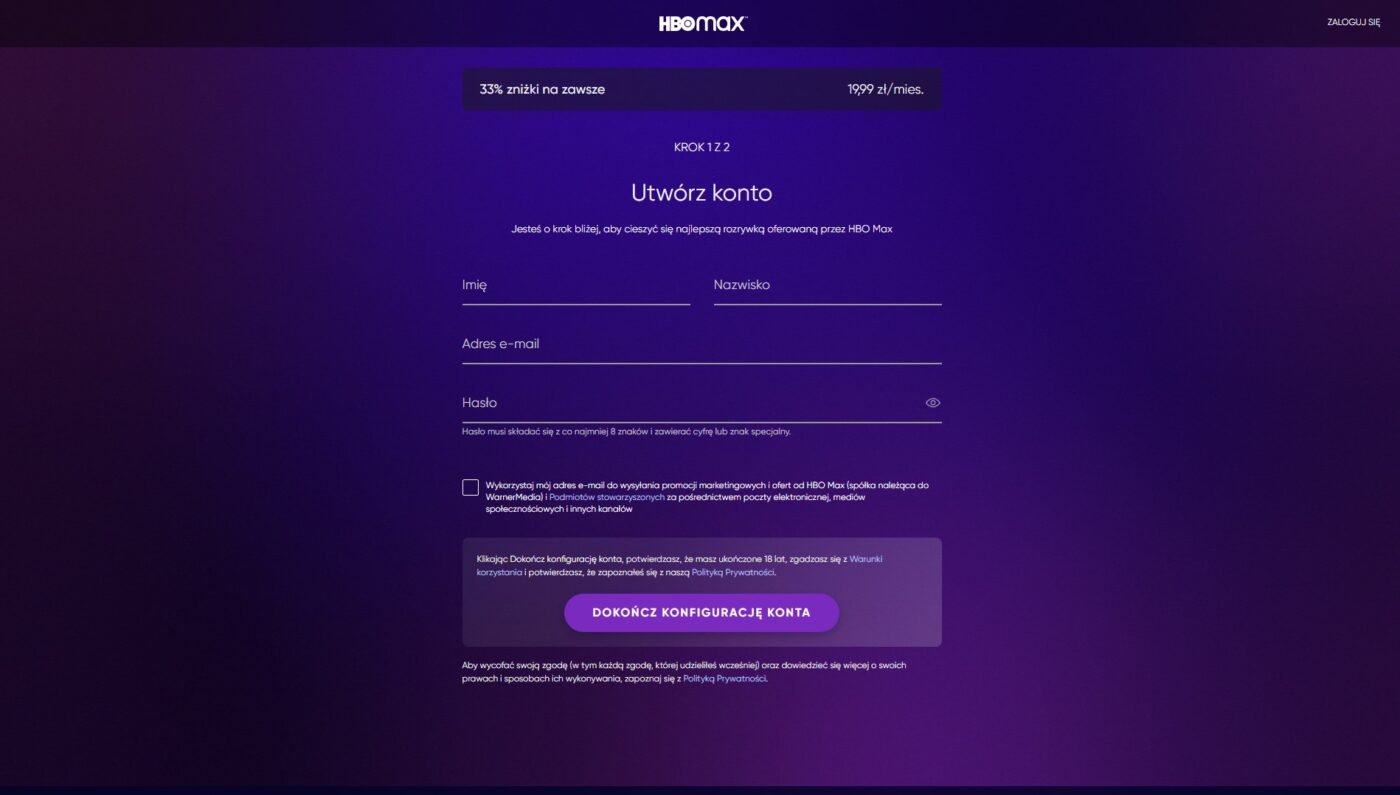The width and height of the screenshot is (1400, 795).
Task: Select the Hasło password field
Action: (690, 403)
